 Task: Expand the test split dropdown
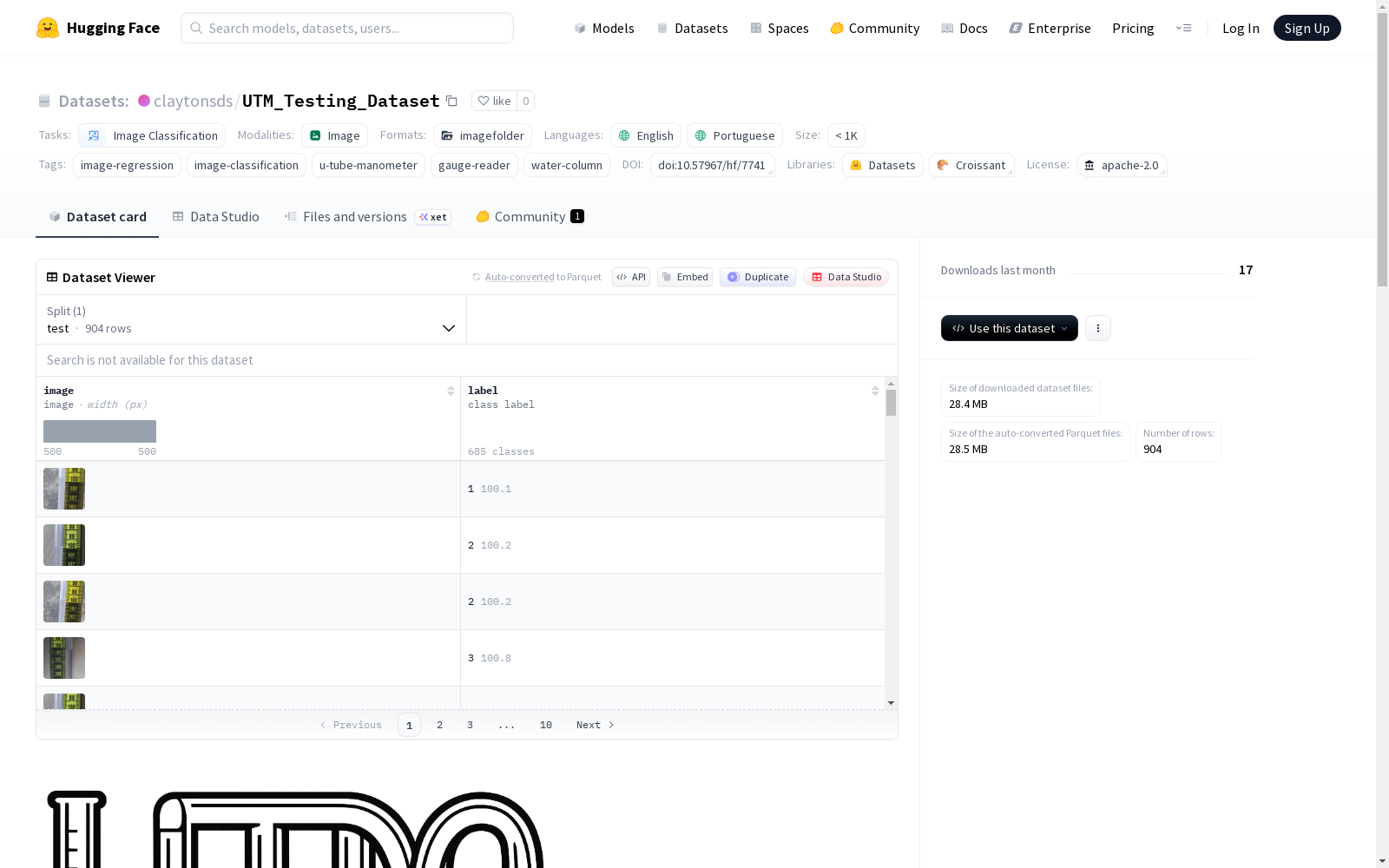(x=252, y=319)
